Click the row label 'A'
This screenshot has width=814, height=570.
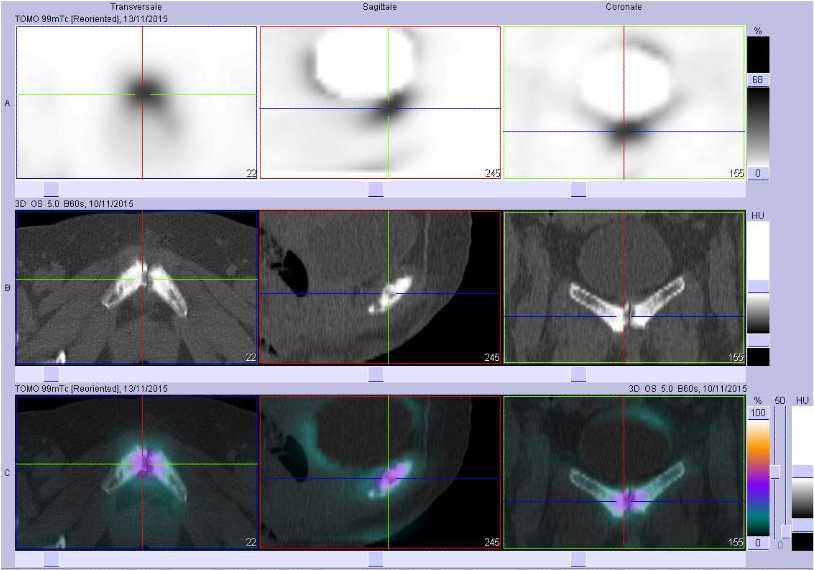coord(7,103)
